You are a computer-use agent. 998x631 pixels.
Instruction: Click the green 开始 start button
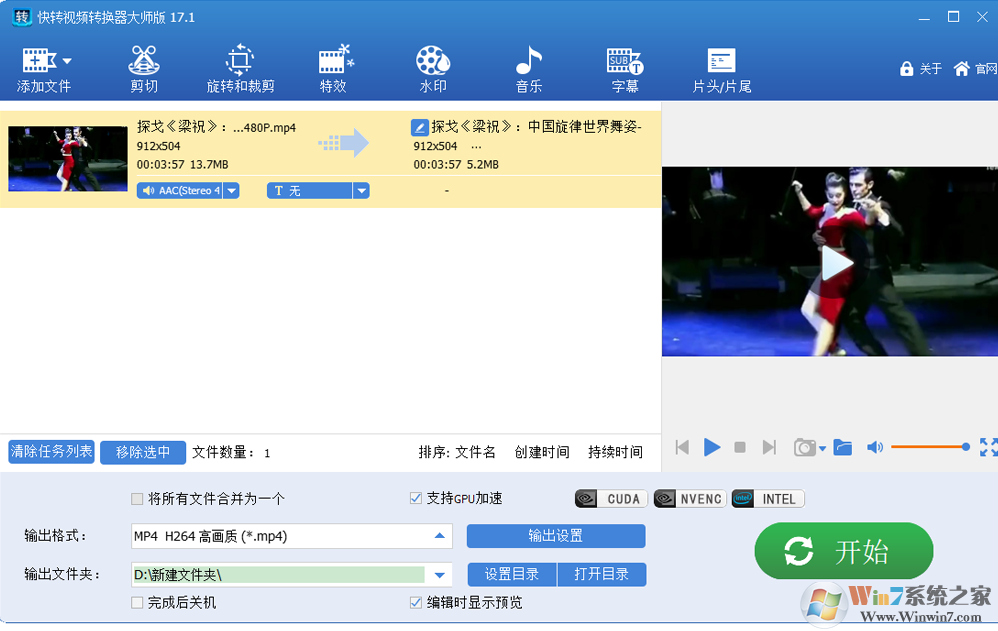pos(843,551)
